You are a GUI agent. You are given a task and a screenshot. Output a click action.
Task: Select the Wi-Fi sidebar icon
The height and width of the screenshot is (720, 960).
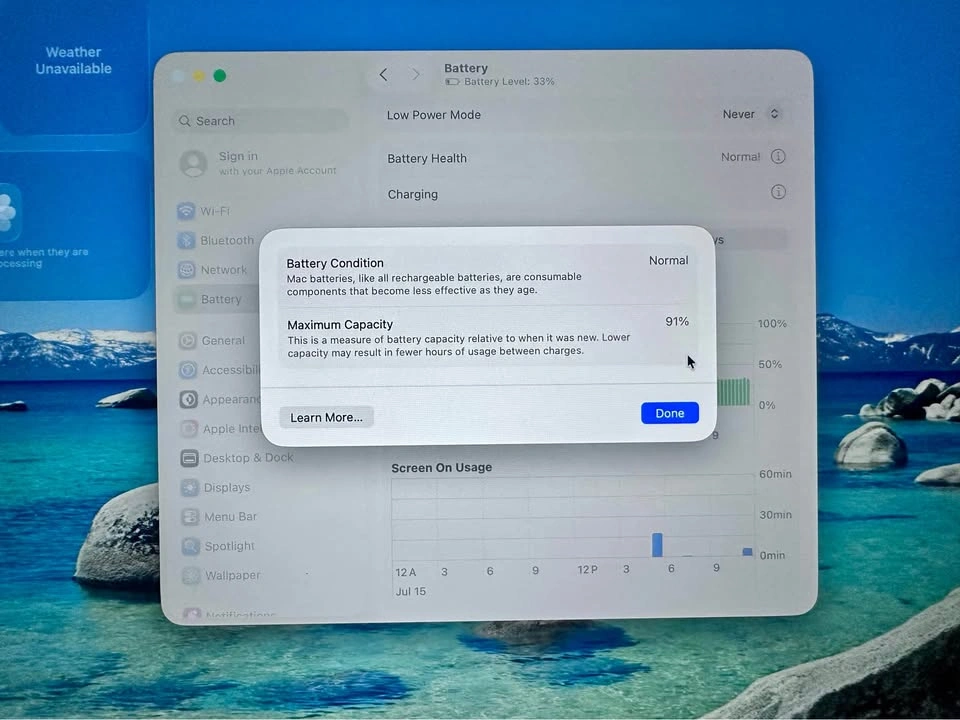(x=186, y=211)
